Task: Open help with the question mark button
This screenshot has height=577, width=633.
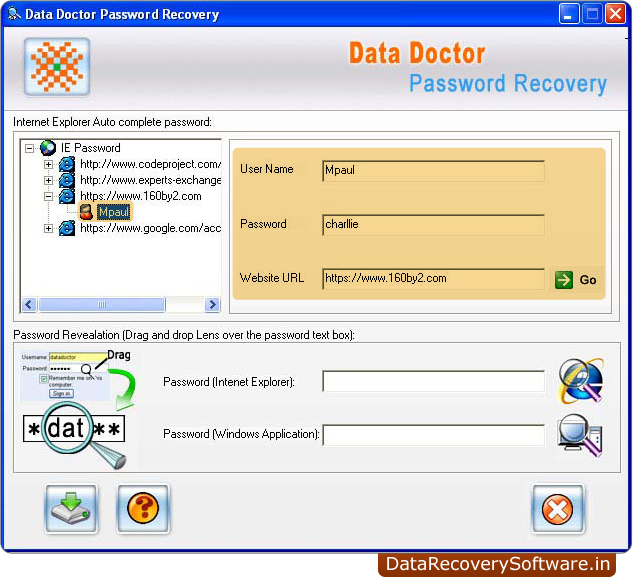Action: tap(143, 509)
